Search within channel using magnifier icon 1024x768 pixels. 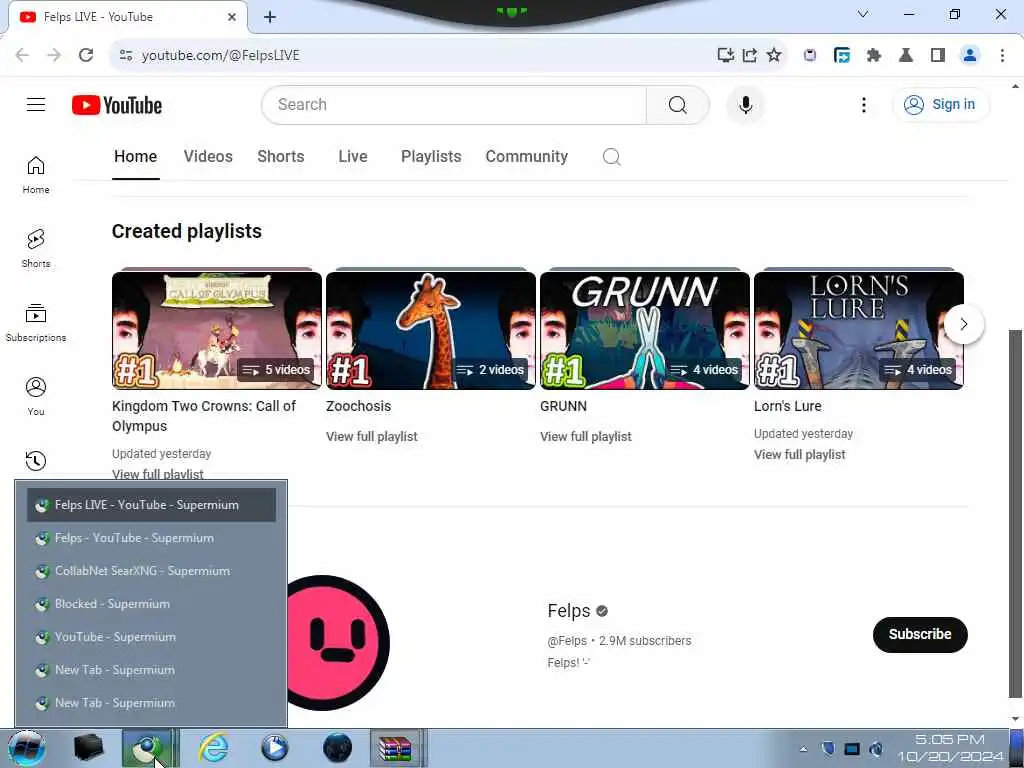point(611,157)
